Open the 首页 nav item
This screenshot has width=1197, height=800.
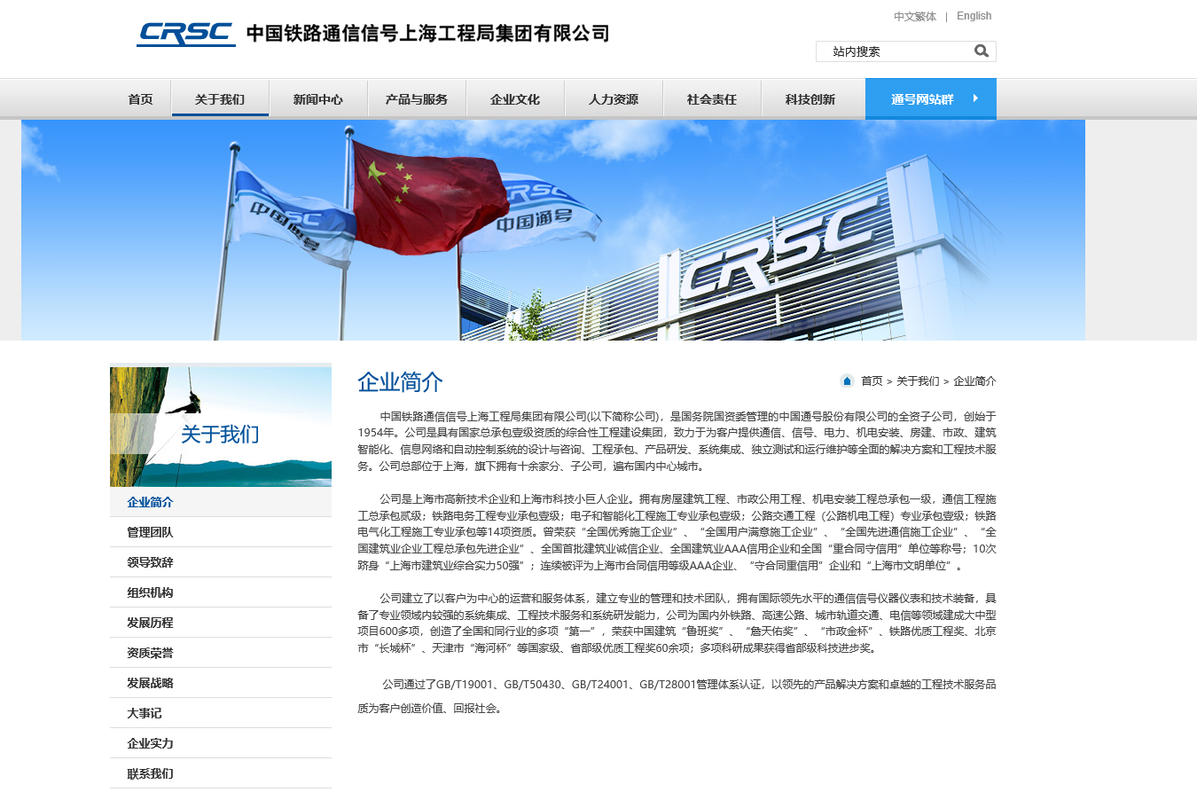coord(140,99)
